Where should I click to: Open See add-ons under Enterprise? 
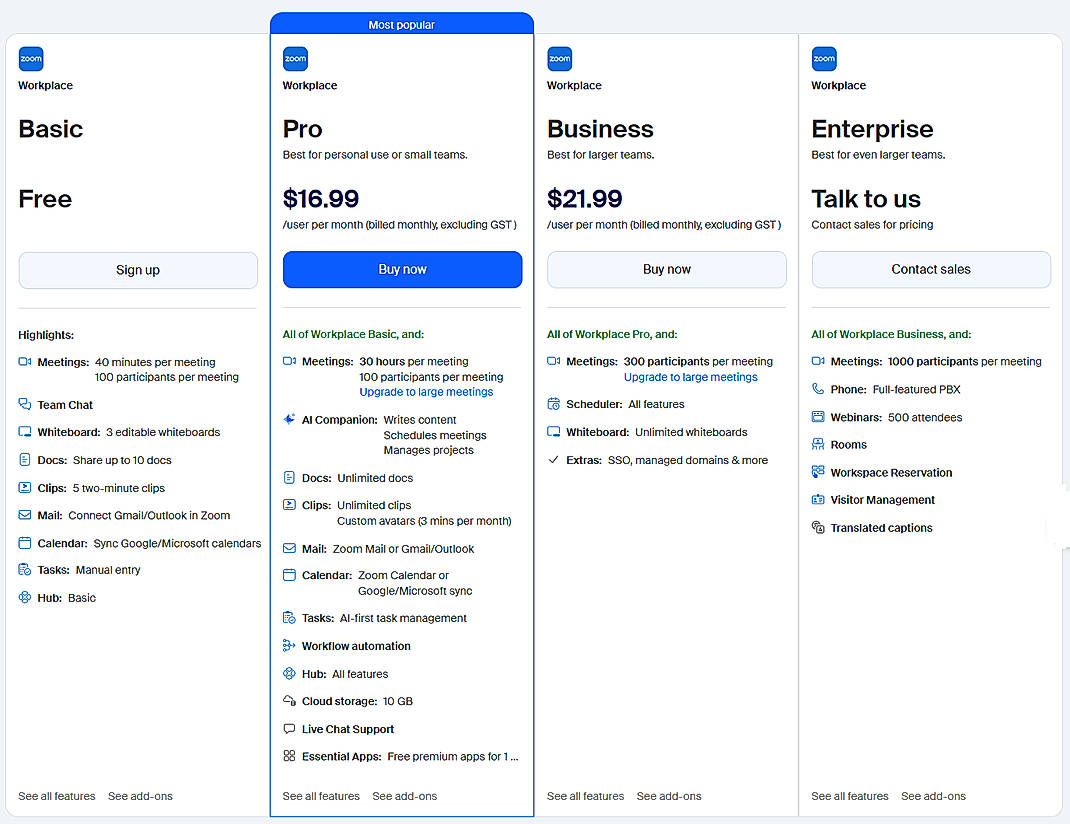[934, 796]
